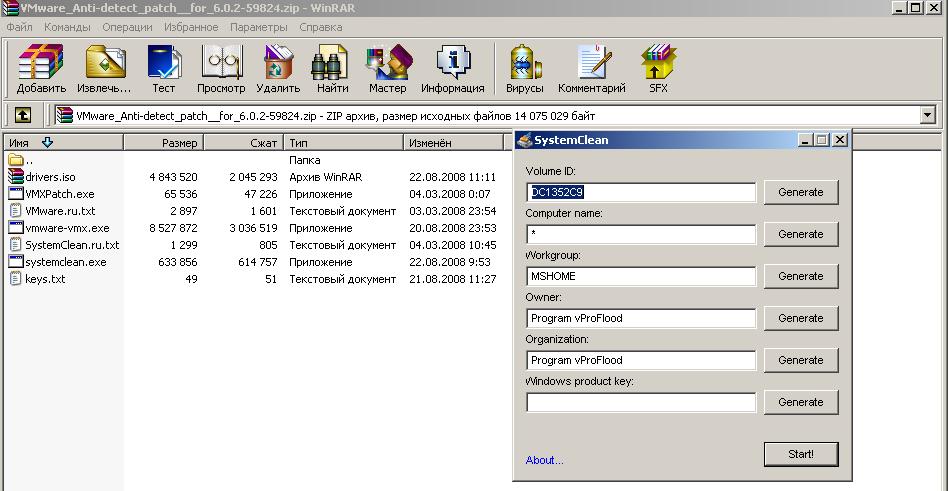948x491 pixels.
Task: Click the SystemClean.ru.txt document icon
Action: pos(16,244)
